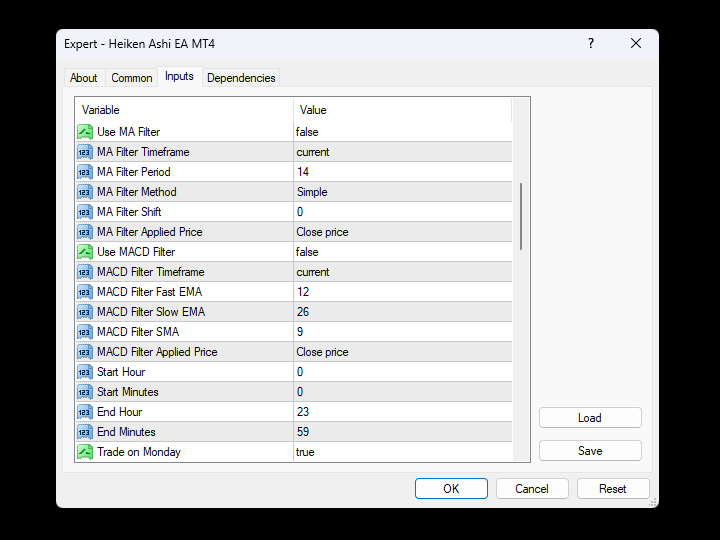The image size is (720, 540).
Task: Click the Start Hour integer icon
Action: pyautogui.click(x=85, y=372)
